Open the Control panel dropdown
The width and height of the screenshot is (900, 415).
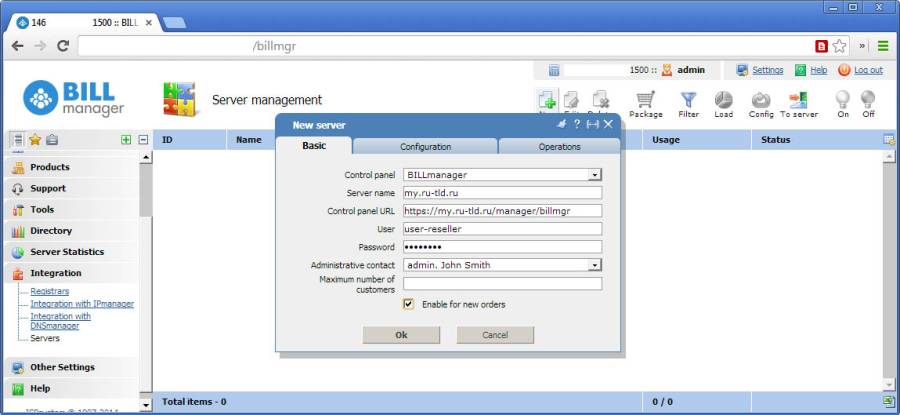coord(595,175)
